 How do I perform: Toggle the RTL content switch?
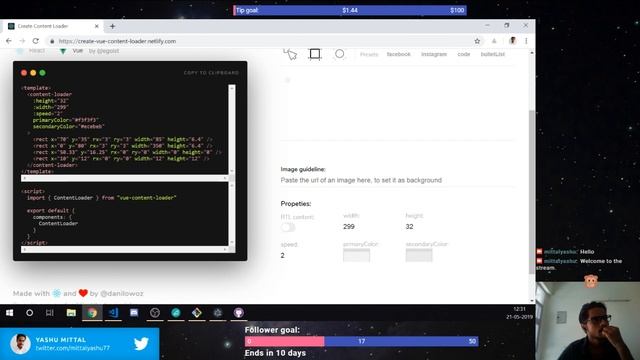pyautogui.click(x=288, y=227)
